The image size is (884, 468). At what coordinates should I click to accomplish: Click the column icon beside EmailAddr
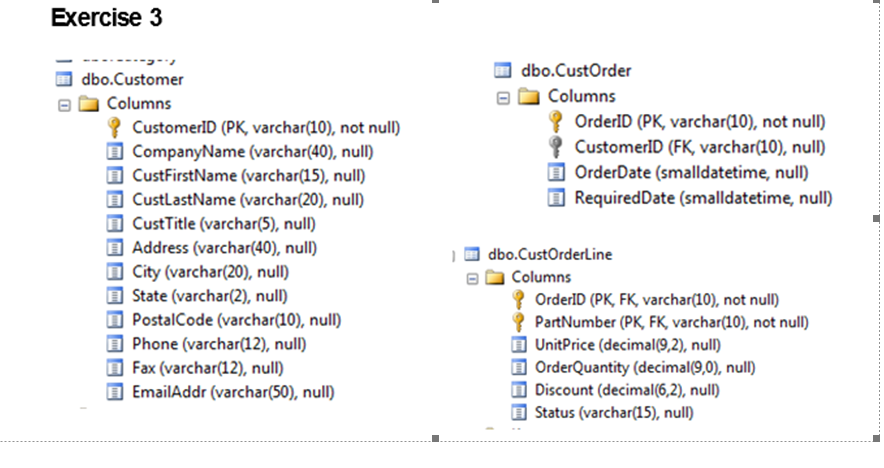click(x=115, y=392)
